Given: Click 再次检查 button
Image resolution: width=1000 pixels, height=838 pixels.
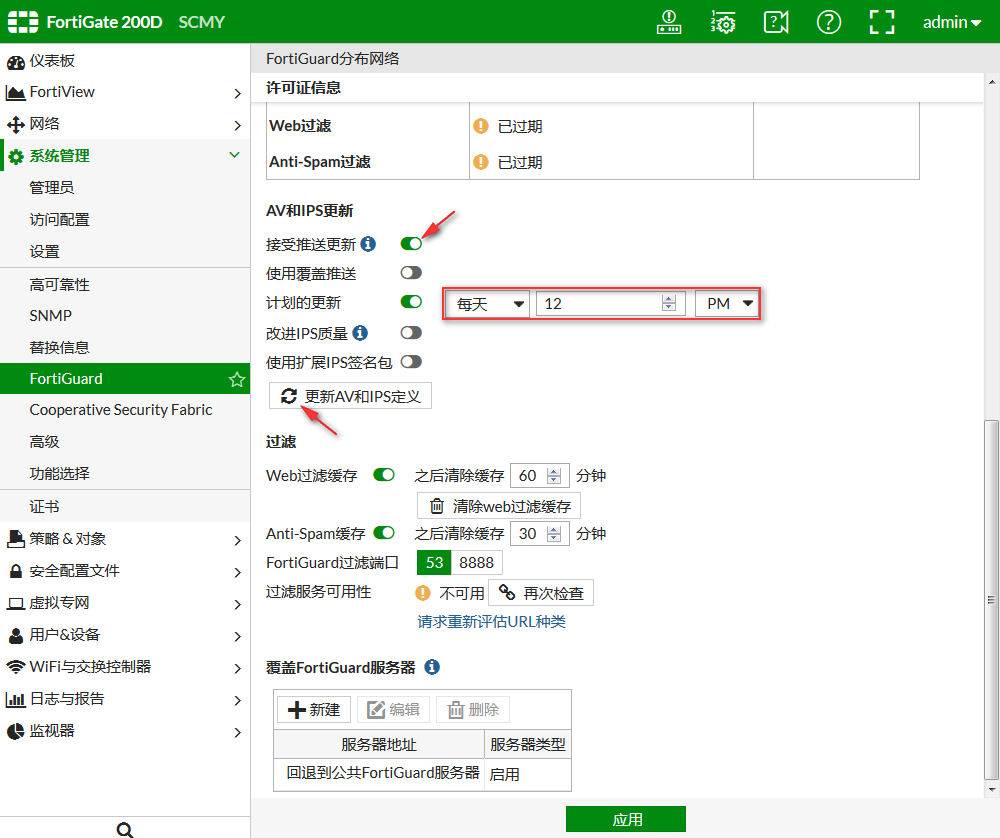Looking at the screenshot, I should [541, 593].
